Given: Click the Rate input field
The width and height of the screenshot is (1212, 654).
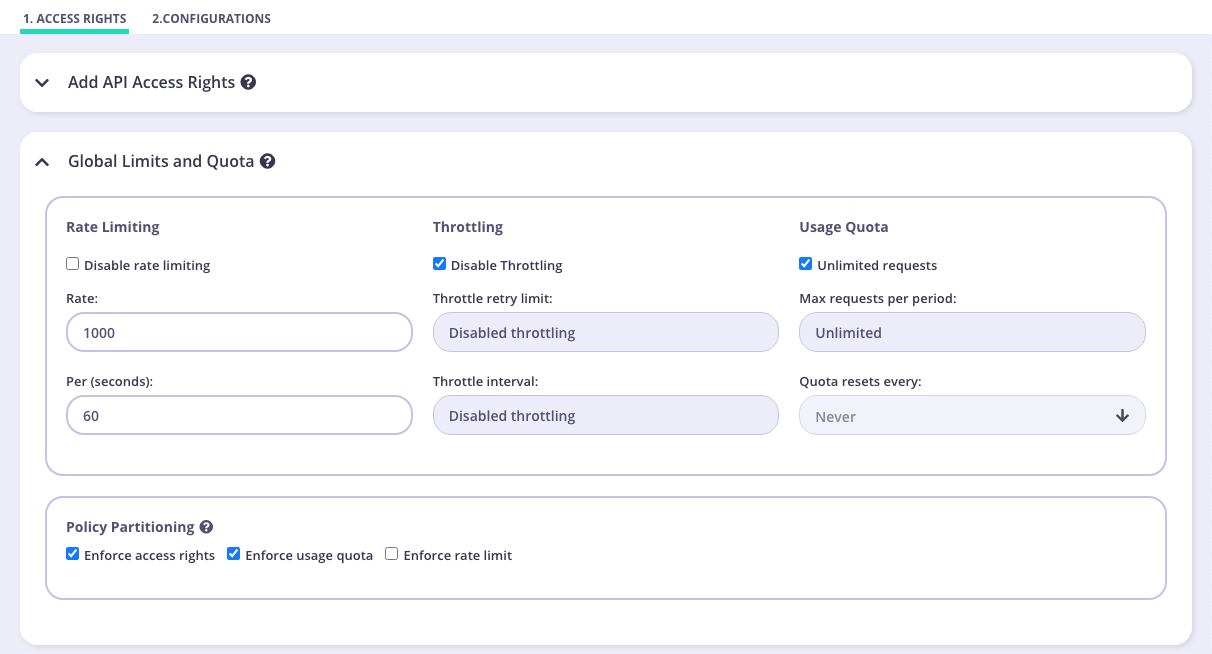Looking at the screenshot, I should point(239,333).
